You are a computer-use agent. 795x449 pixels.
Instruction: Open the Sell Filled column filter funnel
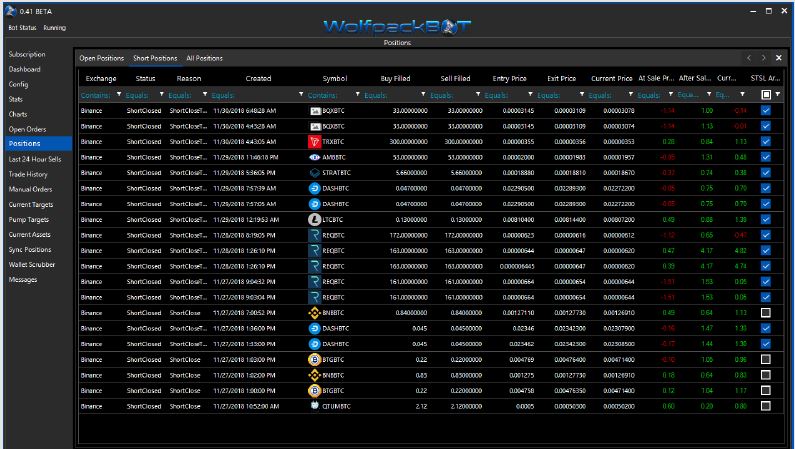click(x=478, y=94)
